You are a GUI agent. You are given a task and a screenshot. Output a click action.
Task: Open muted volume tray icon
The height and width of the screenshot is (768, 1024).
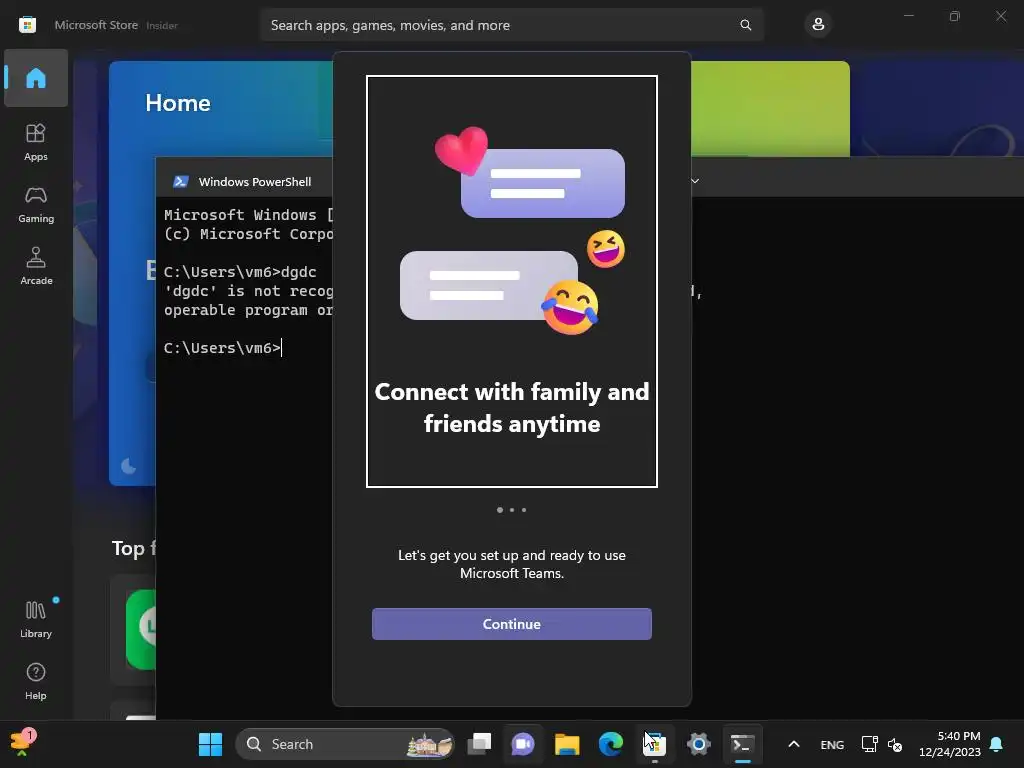tap(895, 744)
